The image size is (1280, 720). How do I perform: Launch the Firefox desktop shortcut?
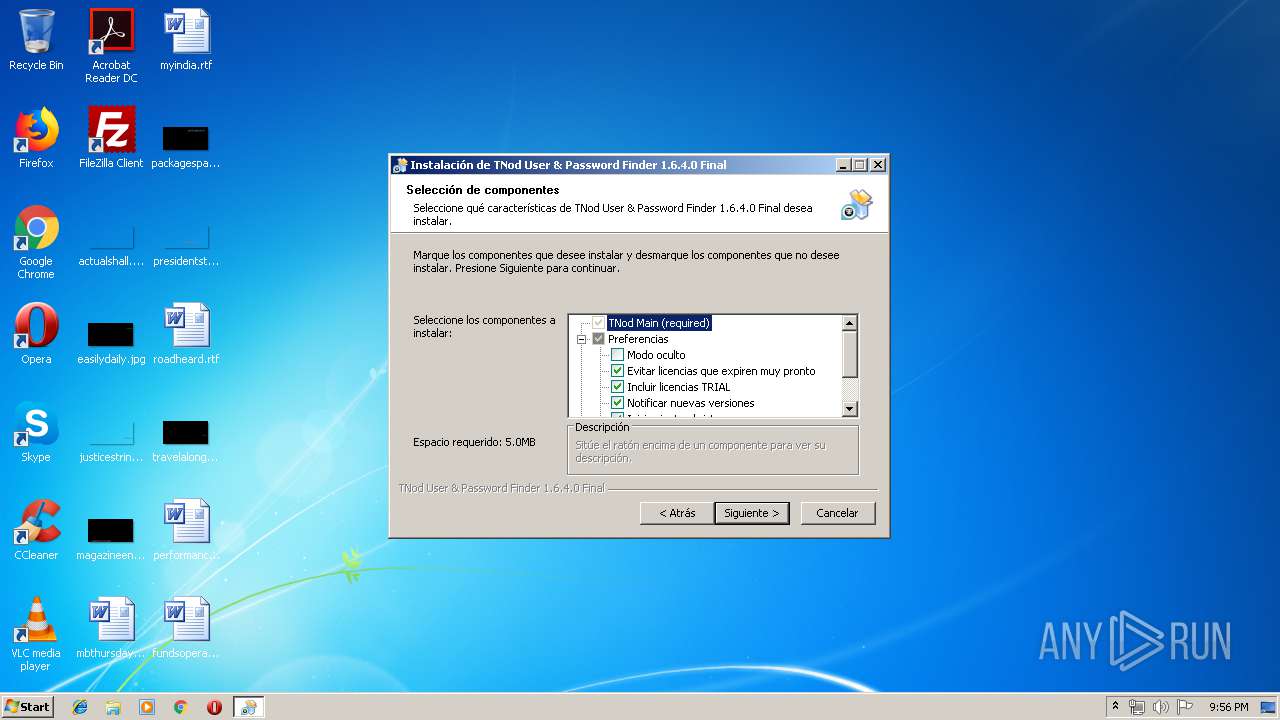36,138
